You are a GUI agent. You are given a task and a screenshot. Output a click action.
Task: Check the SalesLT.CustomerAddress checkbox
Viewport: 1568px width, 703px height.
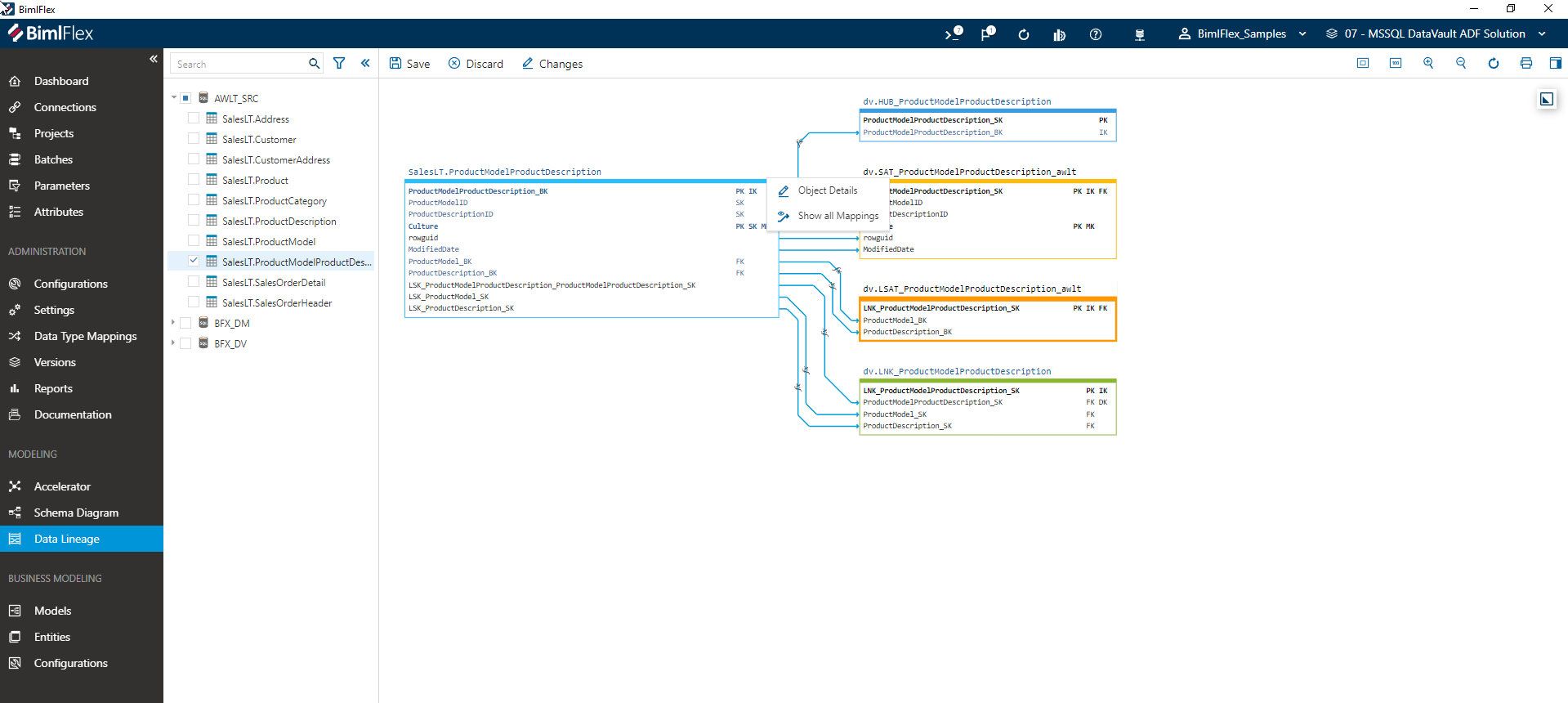click(194, 159)
